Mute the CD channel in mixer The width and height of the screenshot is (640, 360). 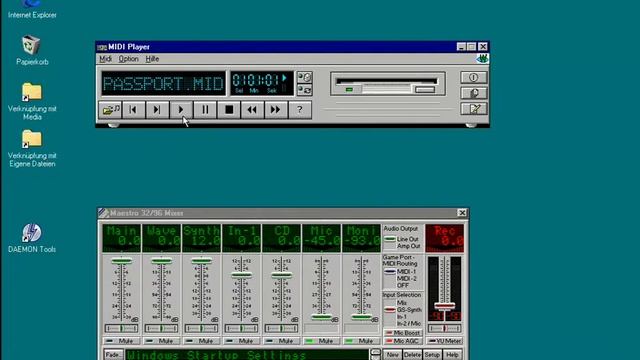coord(282,341)
